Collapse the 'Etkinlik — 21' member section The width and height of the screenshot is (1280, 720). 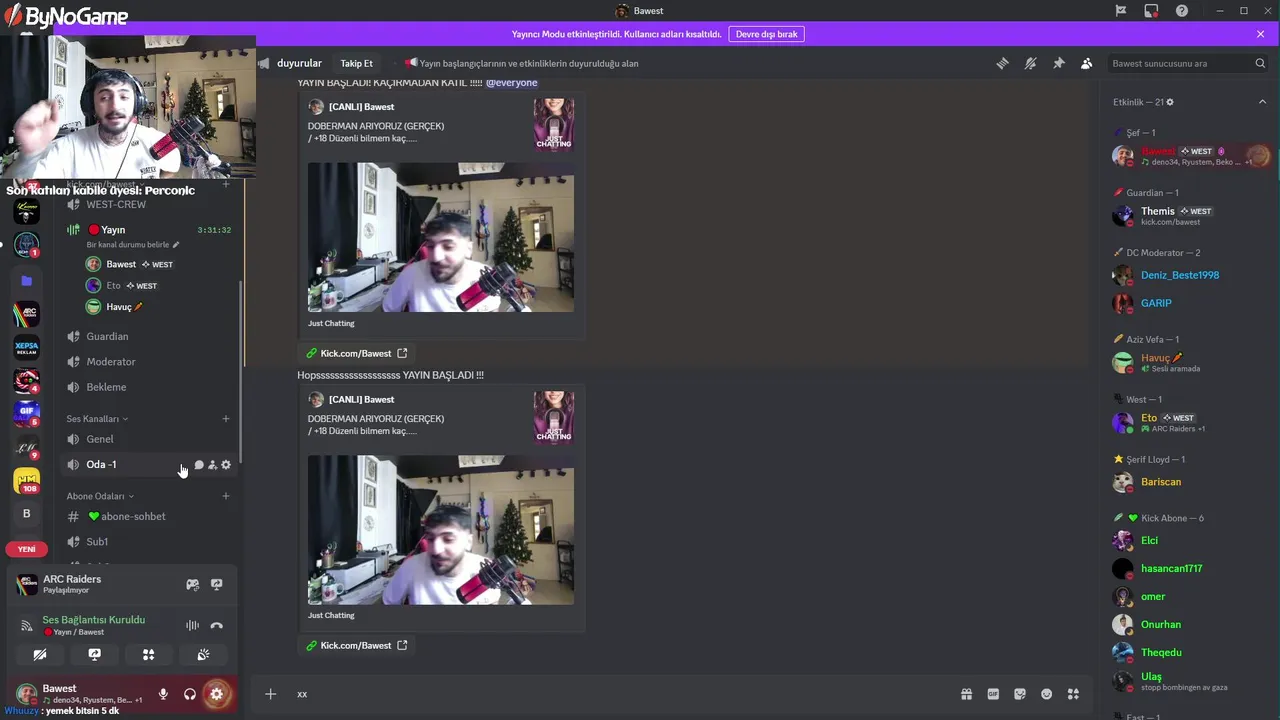(1262, 102)
